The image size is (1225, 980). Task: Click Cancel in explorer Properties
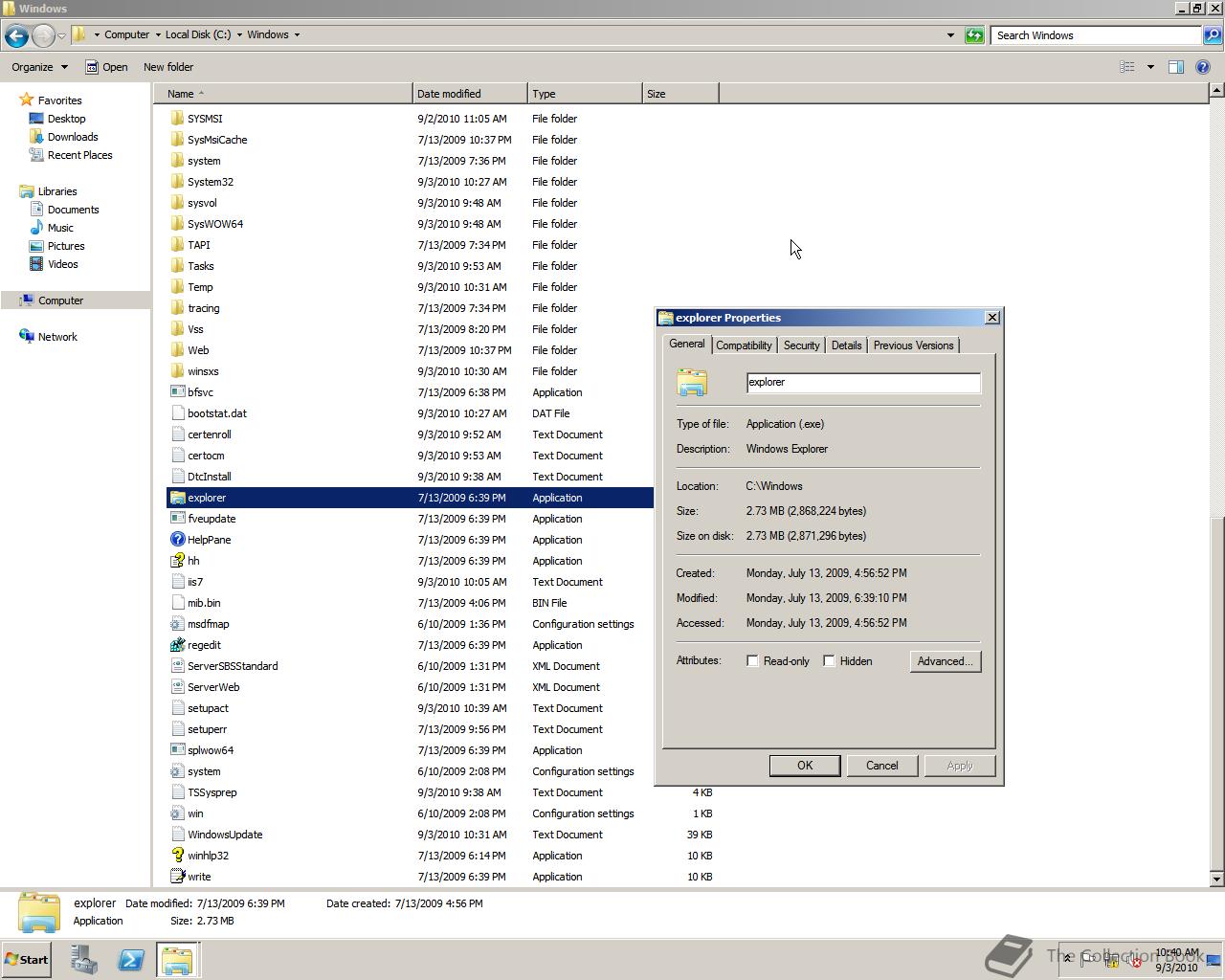pos(881,766)
